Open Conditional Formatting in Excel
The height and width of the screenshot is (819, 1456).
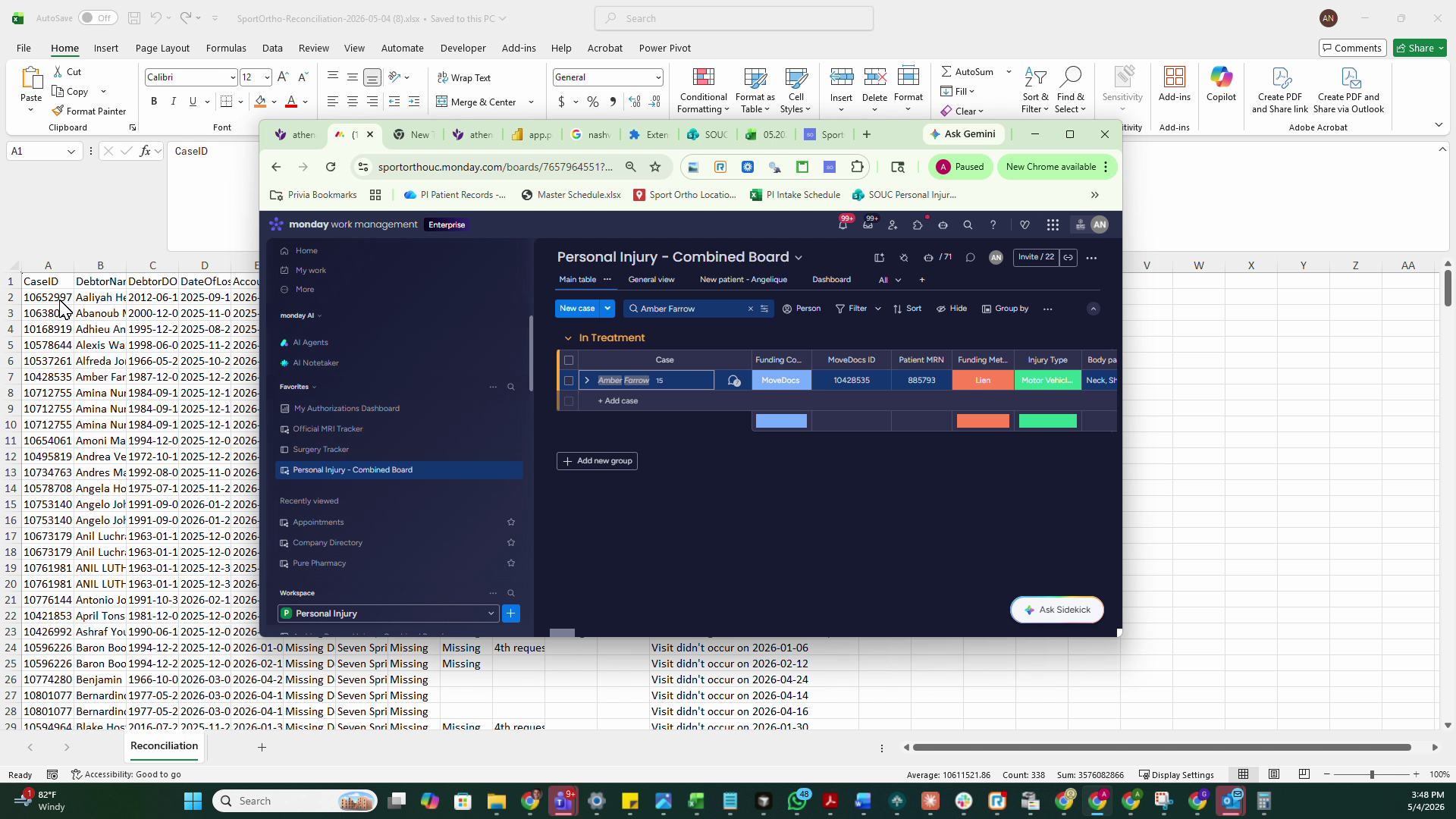(703, 91)
